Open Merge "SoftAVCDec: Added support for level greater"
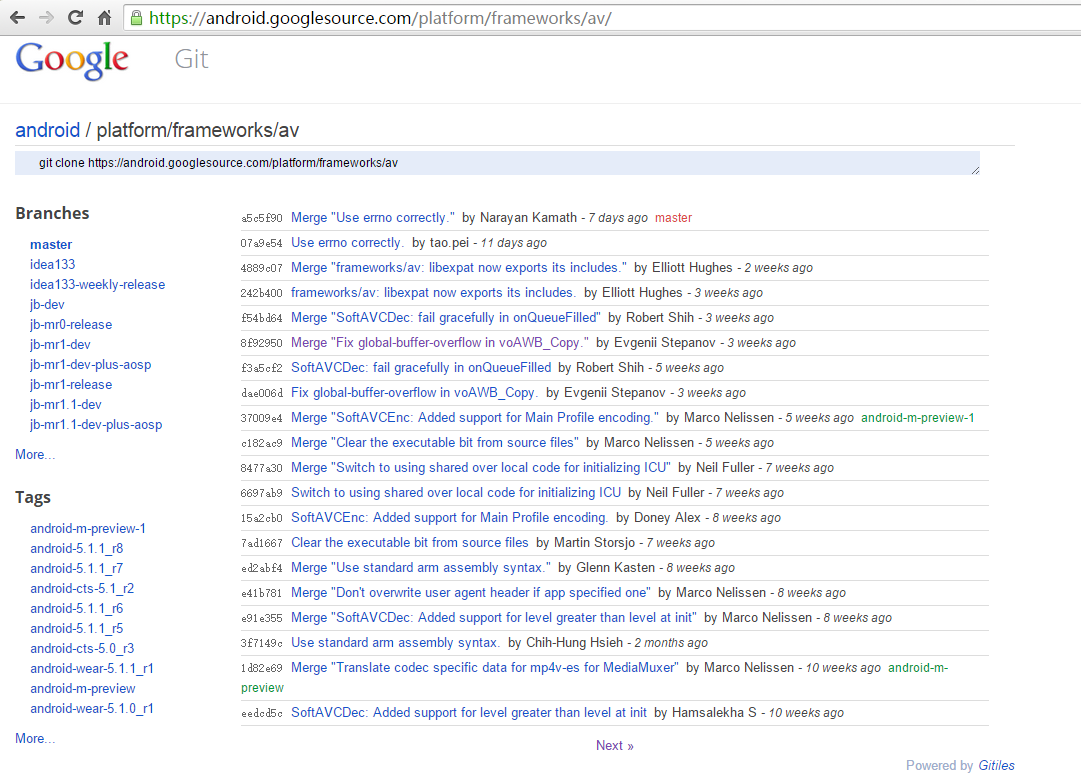Screen dimensions: 1081x780 pyautogui.click(x=494, y=617)
